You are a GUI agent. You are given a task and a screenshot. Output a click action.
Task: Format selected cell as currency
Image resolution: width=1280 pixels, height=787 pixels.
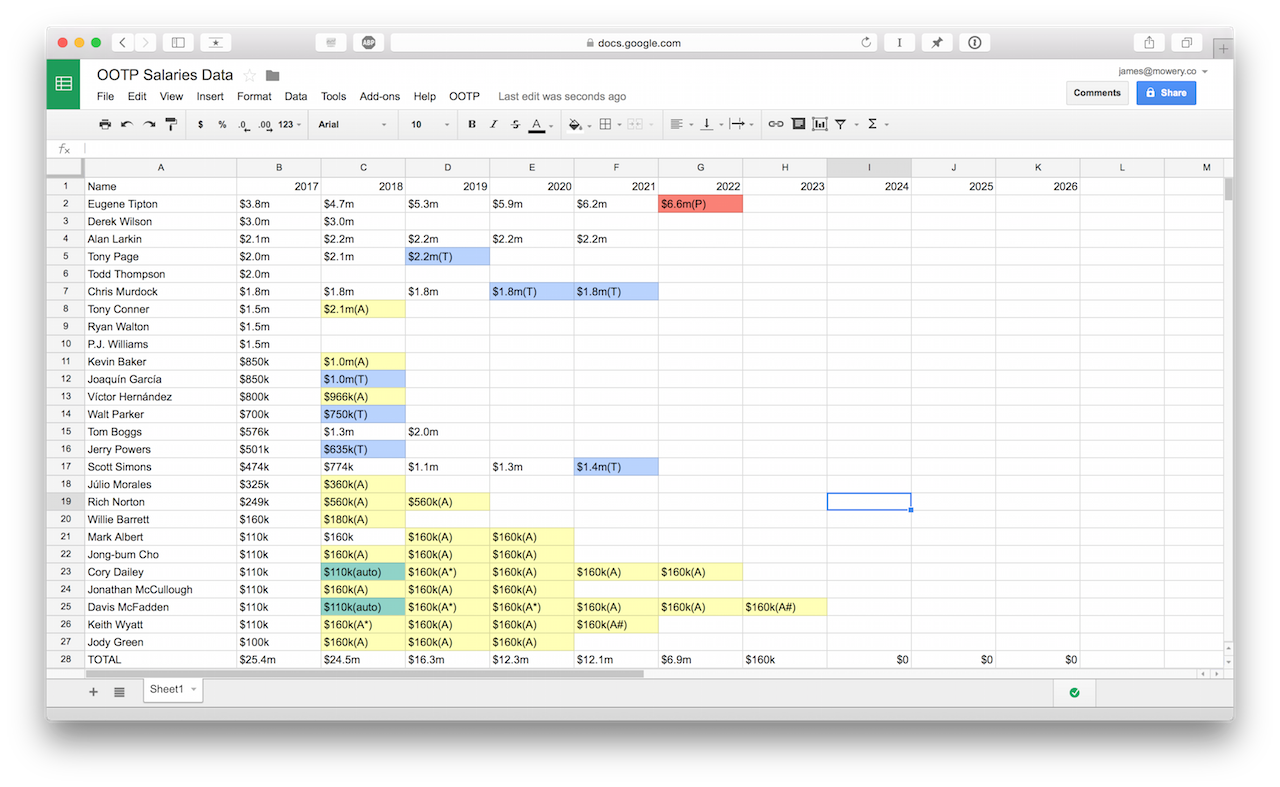click(199, 124)
